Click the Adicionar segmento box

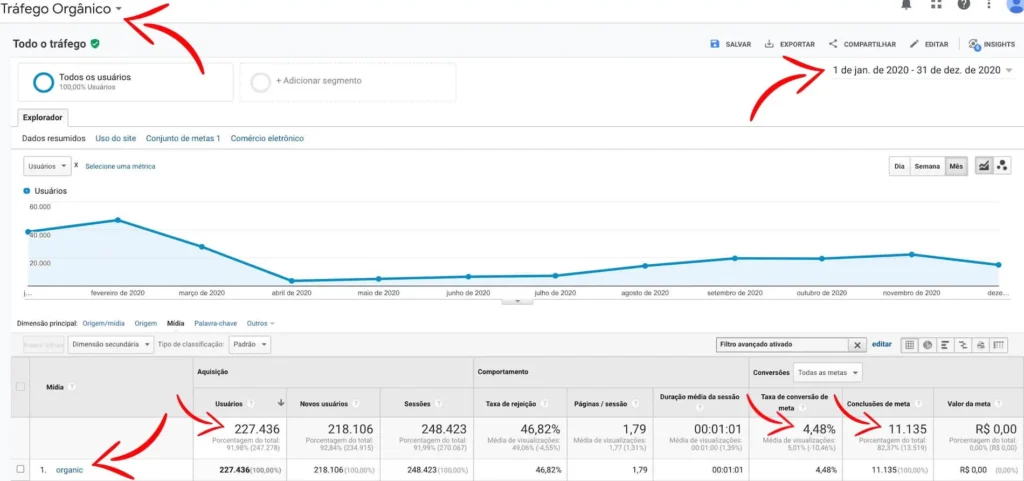[347, 82]
